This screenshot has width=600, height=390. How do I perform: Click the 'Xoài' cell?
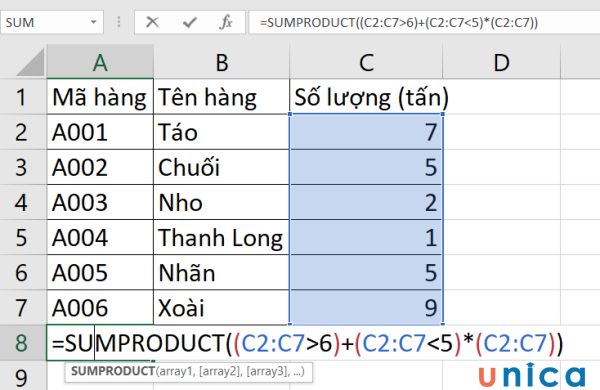pyautogui.click(x=222, y=308)
